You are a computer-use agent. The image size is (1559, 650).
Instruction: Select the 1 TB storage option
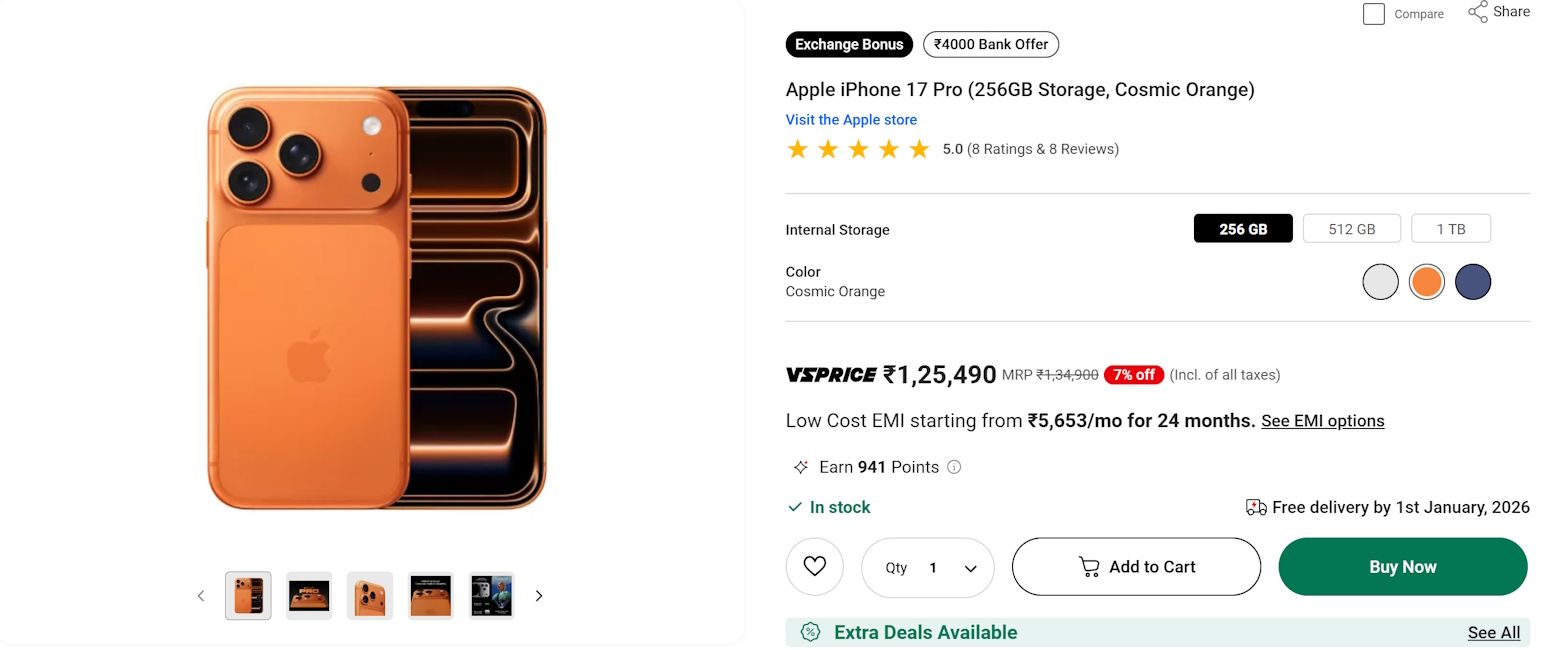(1450, 228)
